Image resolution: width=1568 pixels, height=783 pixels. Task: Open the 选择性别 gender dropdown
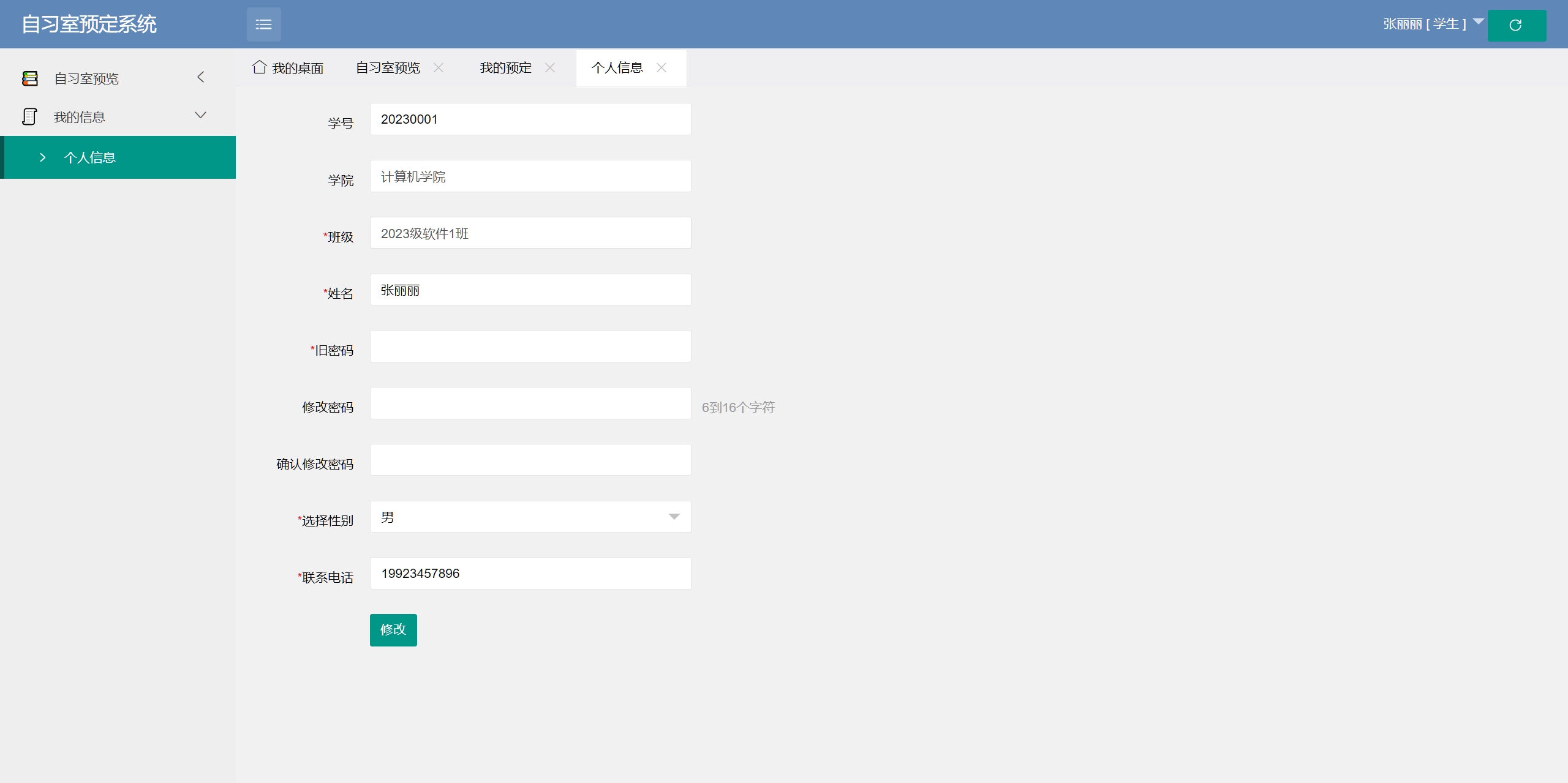[530, 517]
